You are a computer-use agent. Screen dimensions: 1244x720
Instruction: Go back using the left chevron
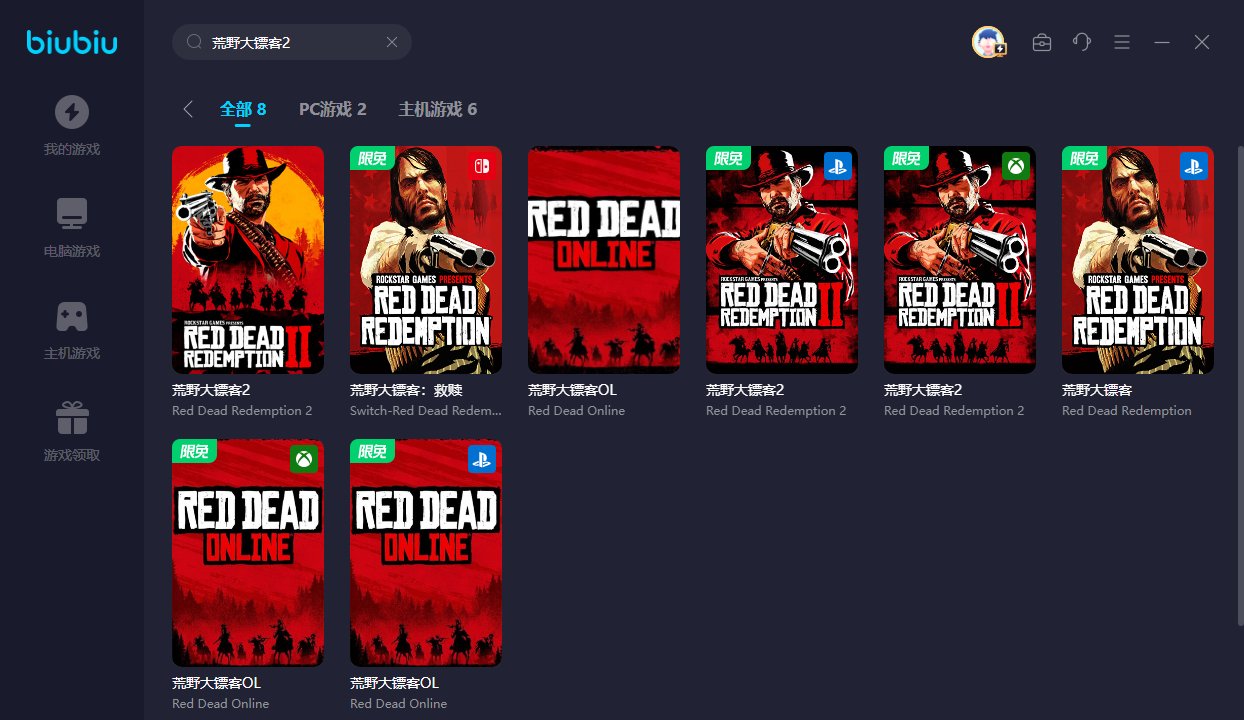point(188,109)
